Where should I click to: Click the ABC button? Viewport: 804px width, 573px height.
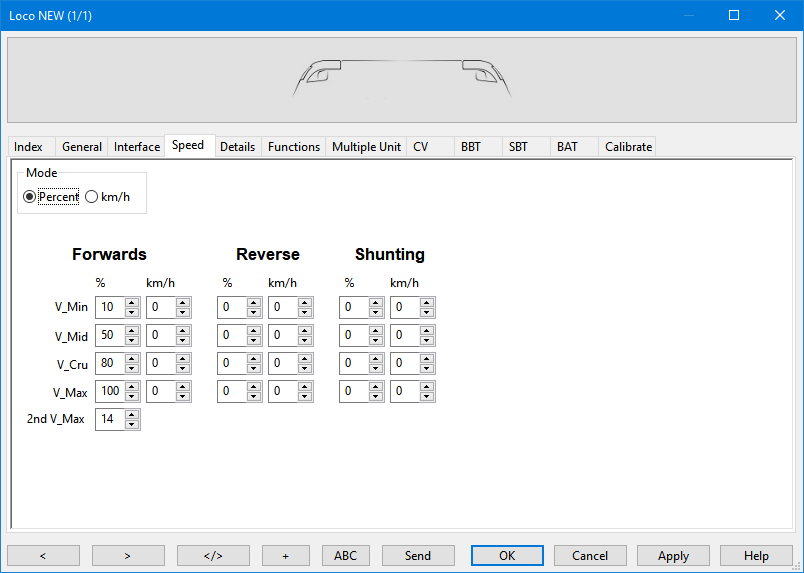(345, 556)
